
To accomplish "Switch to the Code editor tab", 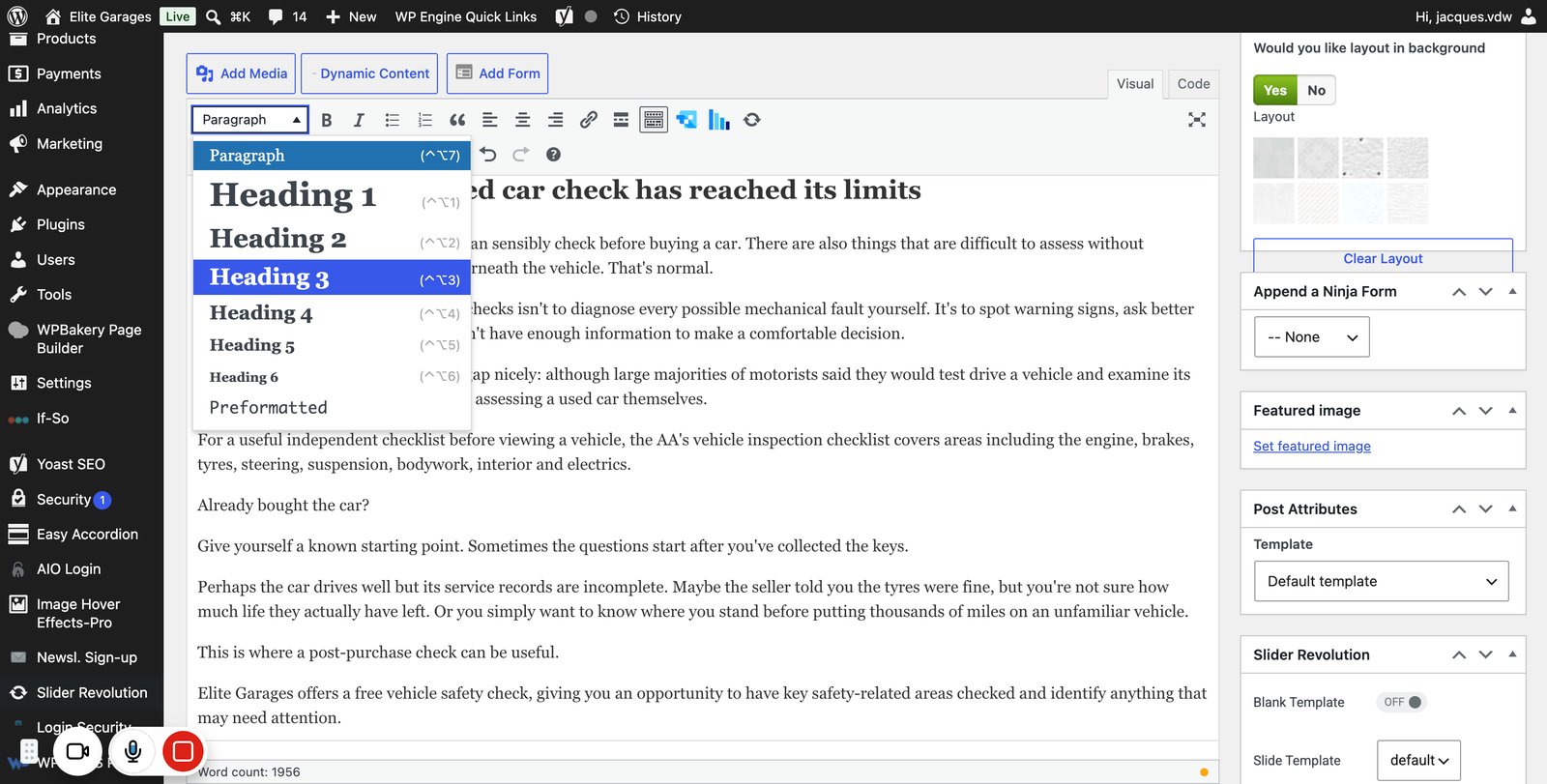I will coord(1193,84).
